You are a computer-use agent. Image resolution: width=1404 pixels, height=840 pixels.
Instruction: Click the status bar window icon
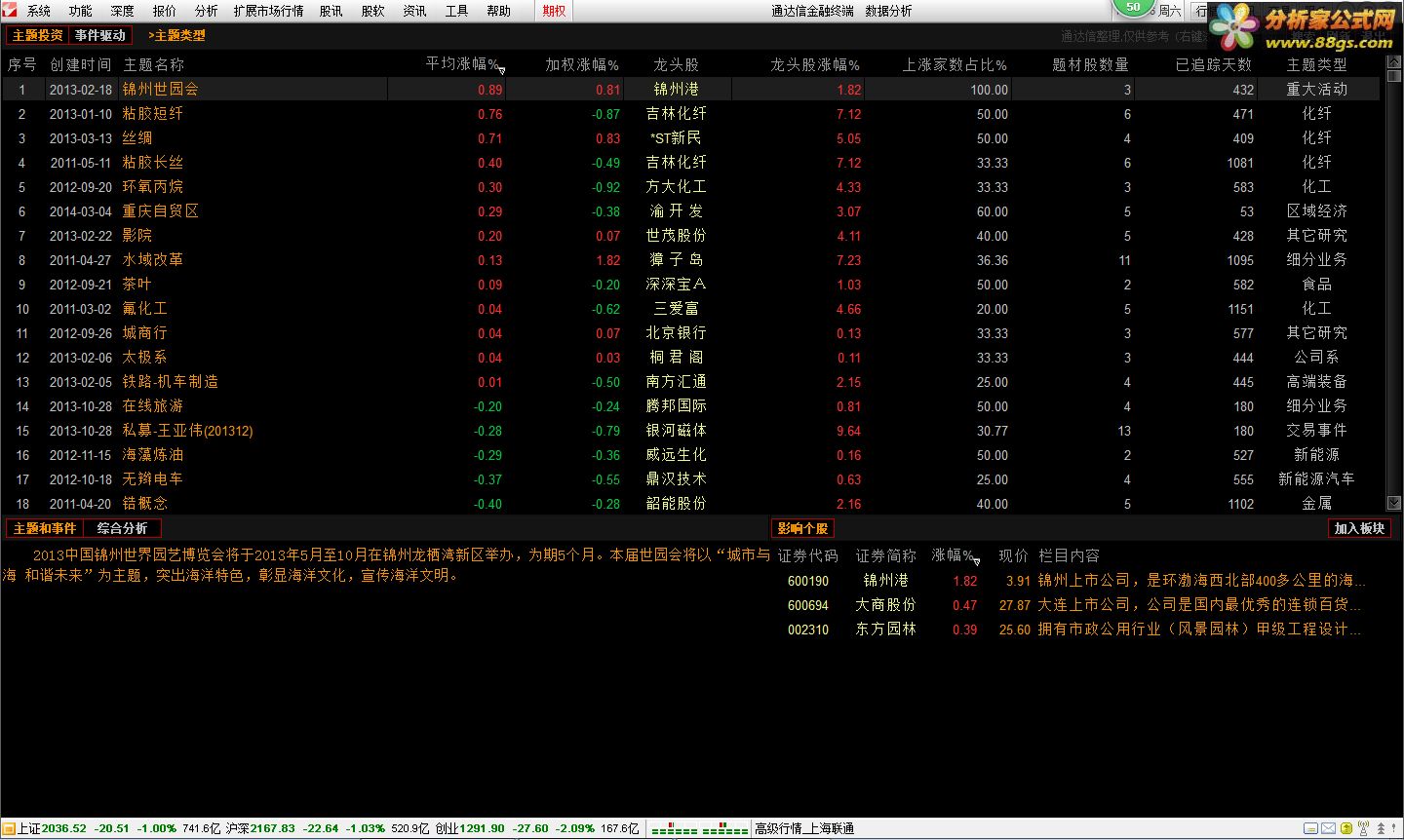(1310, 828)
